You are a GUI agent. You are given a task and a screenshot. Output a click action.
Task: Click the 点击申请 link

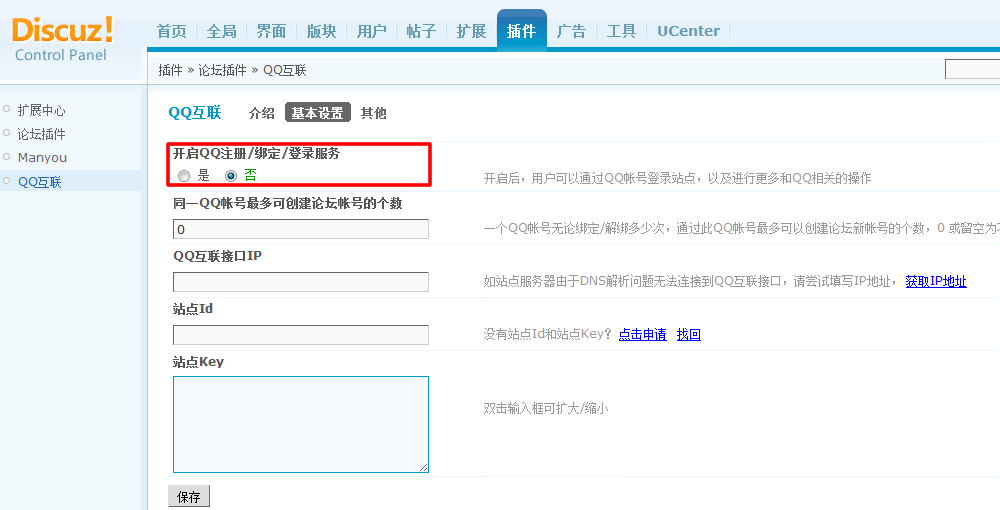coord(643,334)
